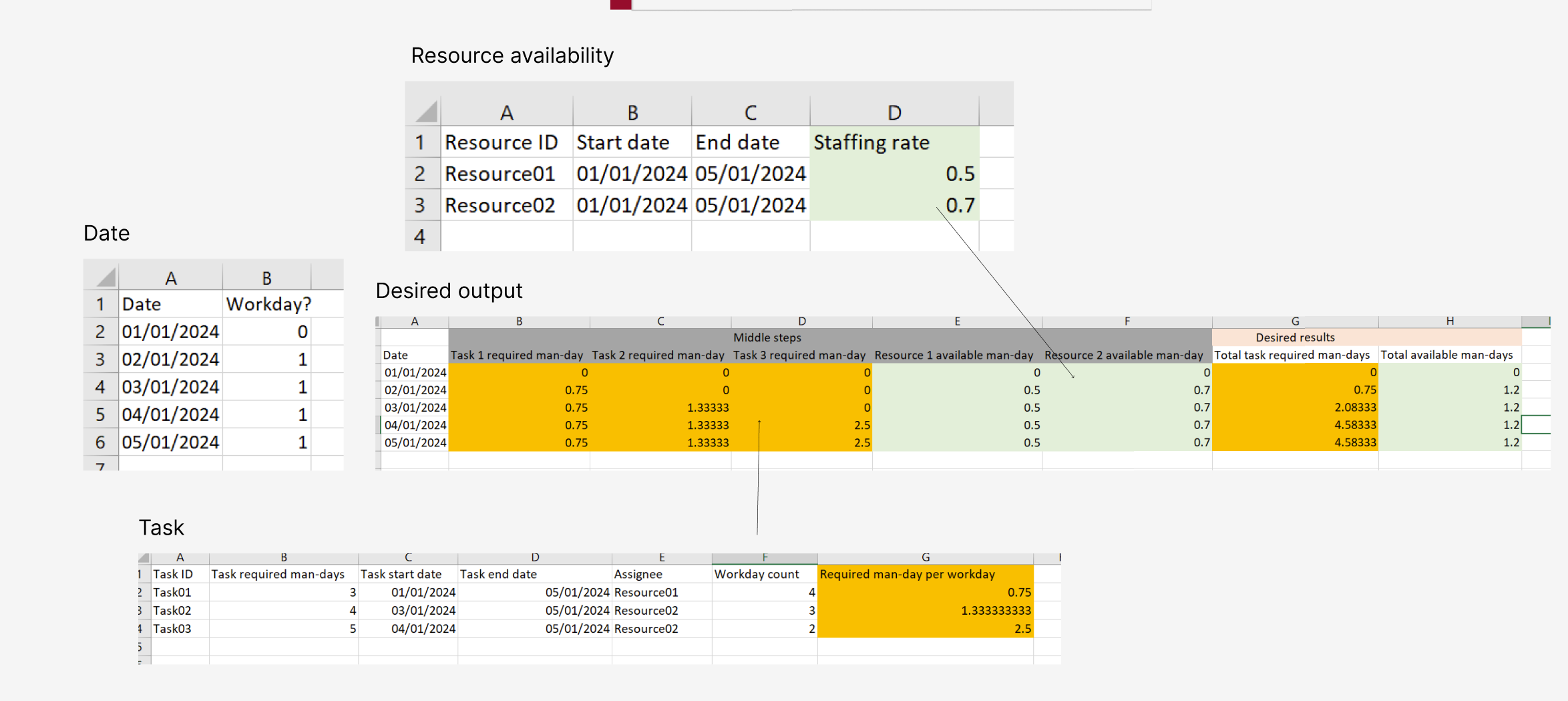Select row 4 header in Resource availability table
This screenshot has height=701, width=1568.
[422, 236]
